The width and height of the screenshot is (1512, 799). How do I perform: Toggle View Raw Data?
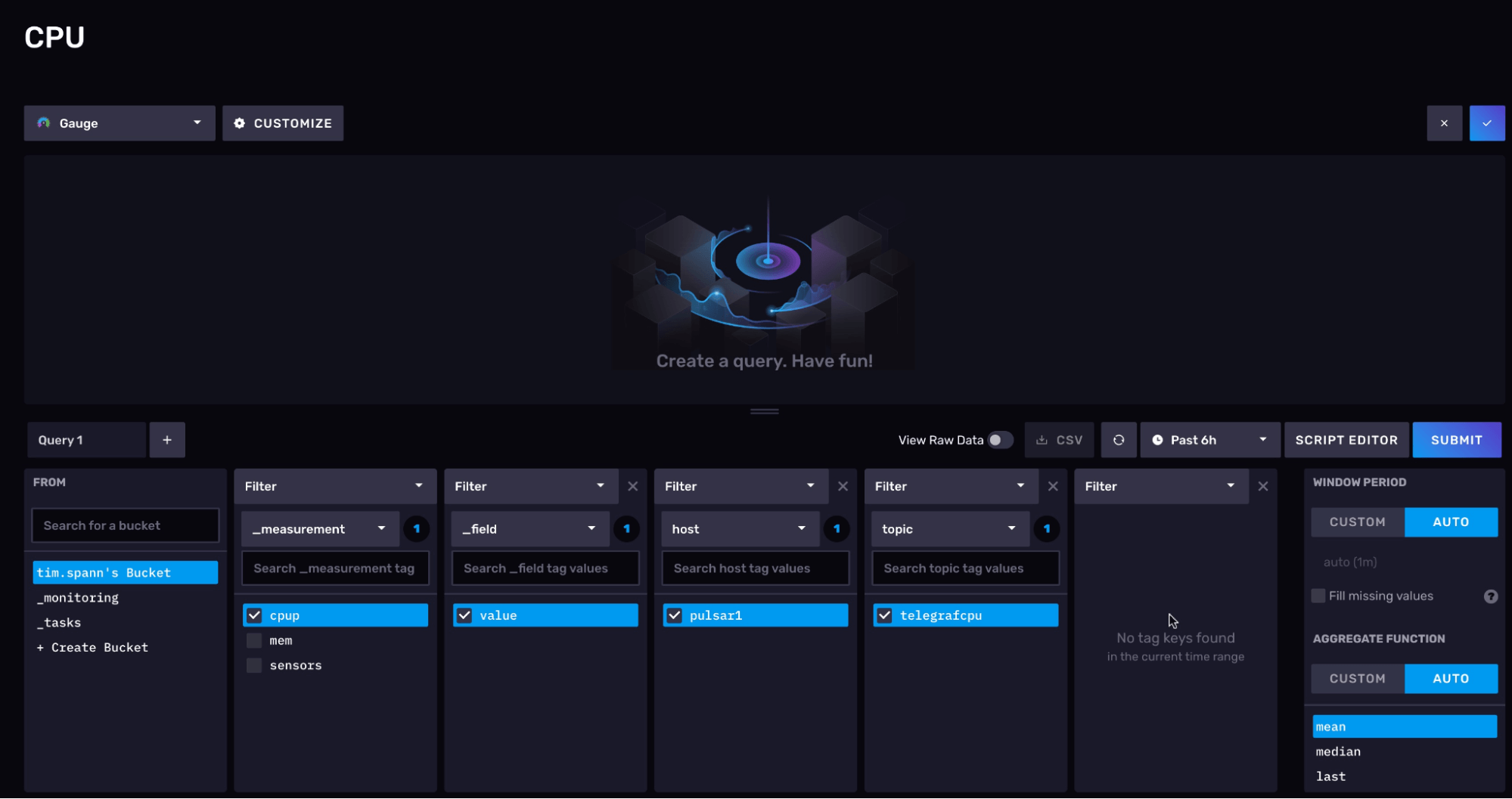point(999,439)
